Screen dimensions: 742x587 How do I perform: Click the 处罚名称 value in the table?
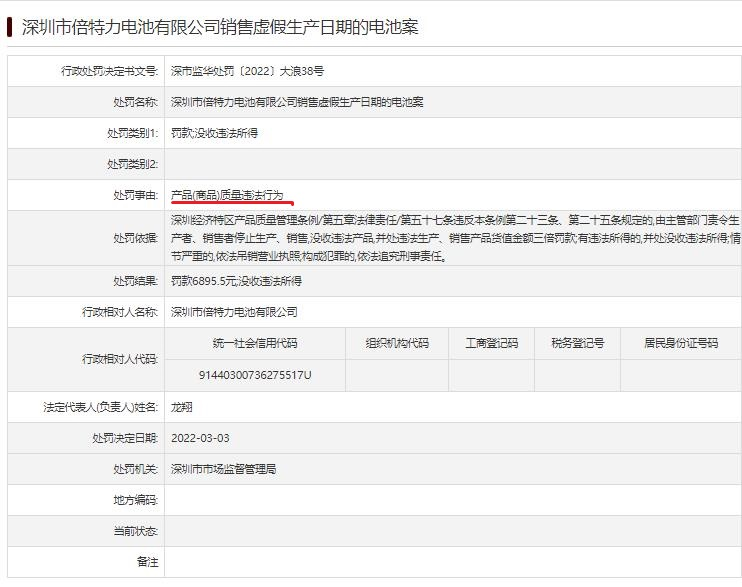pyautogui.click(x=297, y=102)
